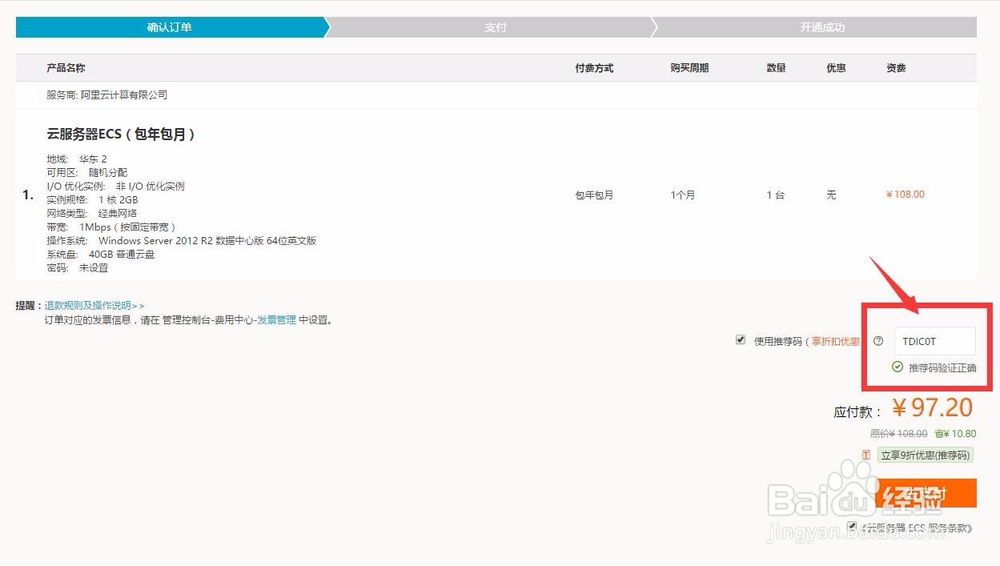Select the 确认订单 step tab
This screenshot has height=566, width=1000.
170,27
